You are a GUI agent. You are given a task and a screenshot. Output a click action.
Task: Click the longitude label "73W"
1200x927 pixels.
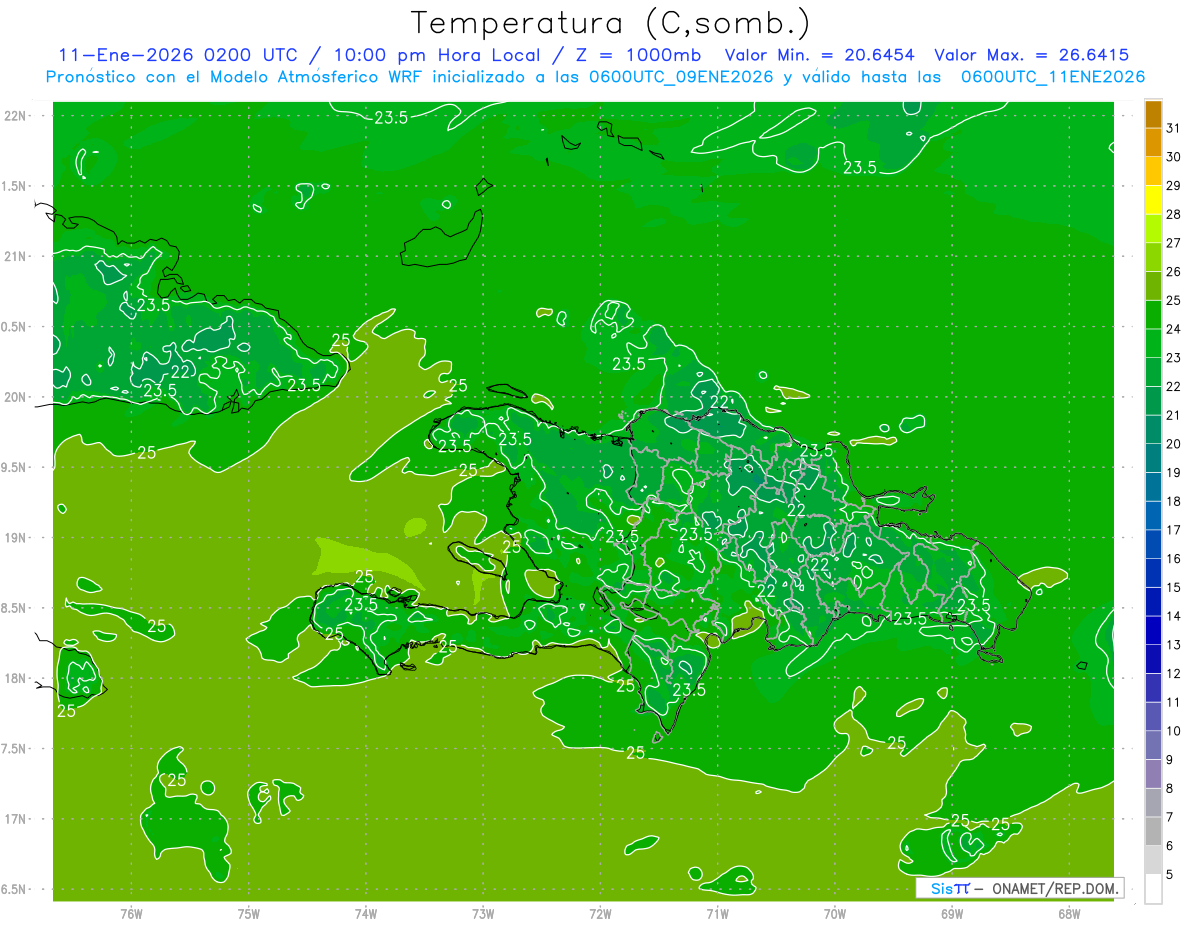click(483, 914)
